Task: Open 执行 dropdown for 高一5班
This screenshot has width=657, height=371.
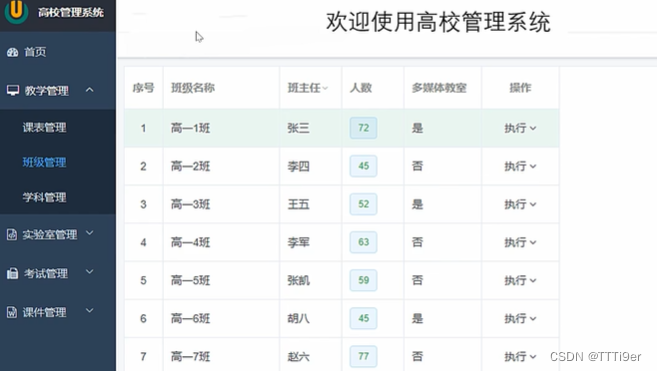Action: click(520, 280)
